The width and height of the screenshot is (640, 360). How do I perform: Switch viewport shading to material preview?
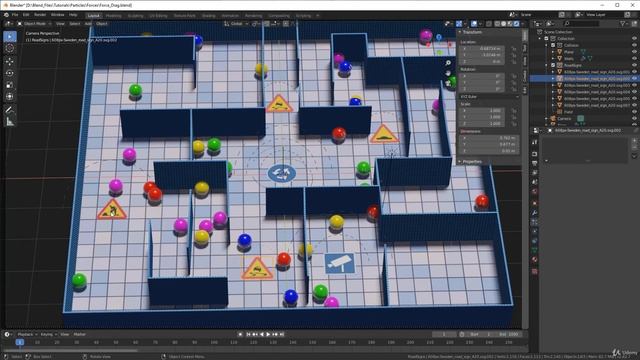pyautogui.click(x=510, y=24)
